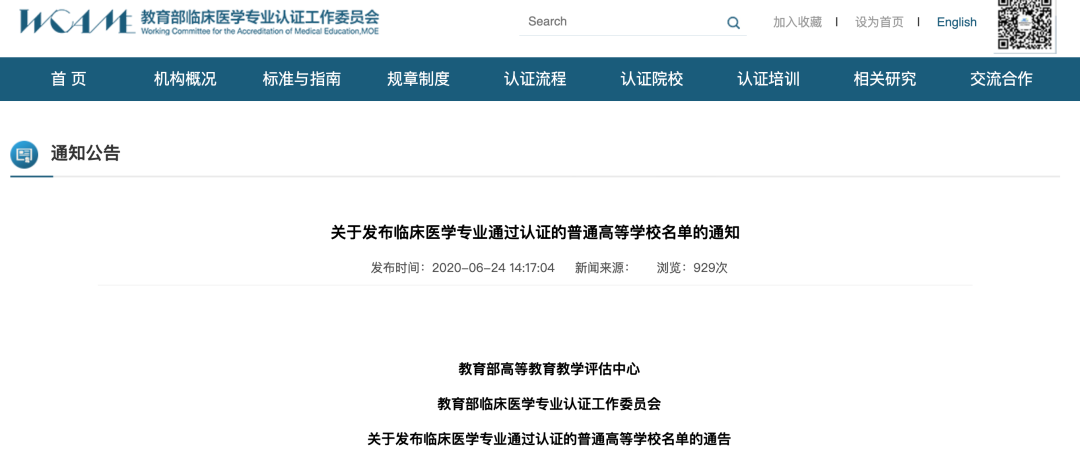Click the article title ending in 名单的通知
This screenshot has width=1080, height=451.
535,233
